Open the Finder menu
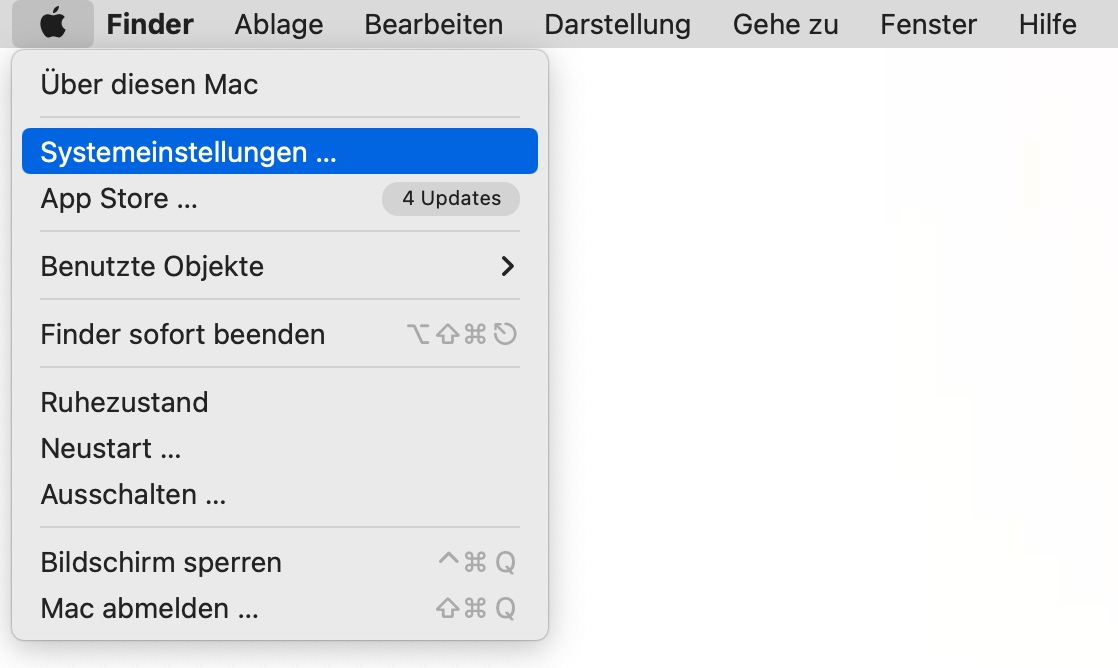The width and height of the screenshot is (1118, 668). [x=150, y=24]
